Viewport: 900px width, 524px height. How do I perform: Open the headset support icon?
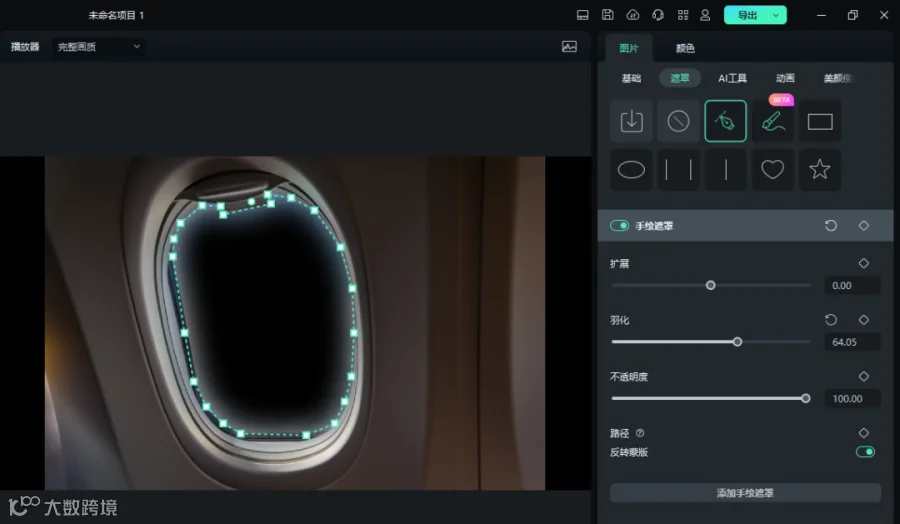[x=658, y=15]
